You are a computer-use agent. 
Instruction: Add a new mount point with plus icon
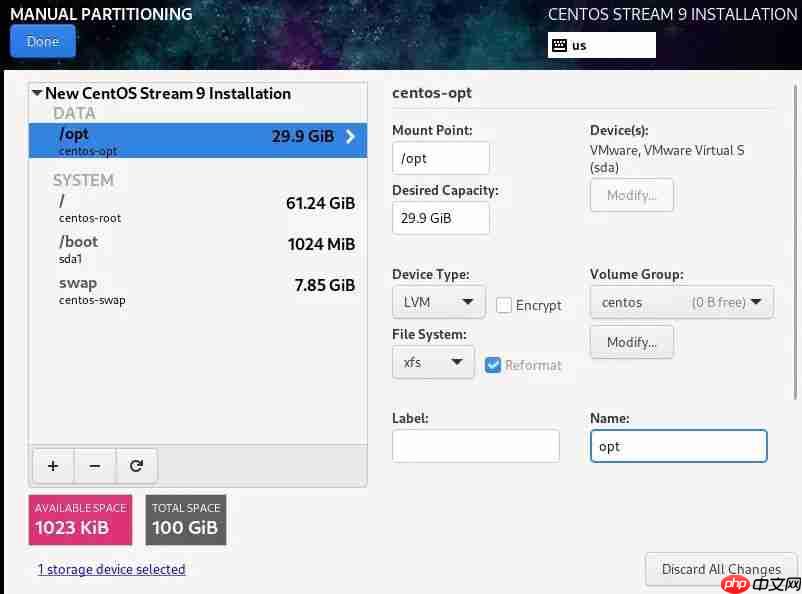[x=53, y=466]
